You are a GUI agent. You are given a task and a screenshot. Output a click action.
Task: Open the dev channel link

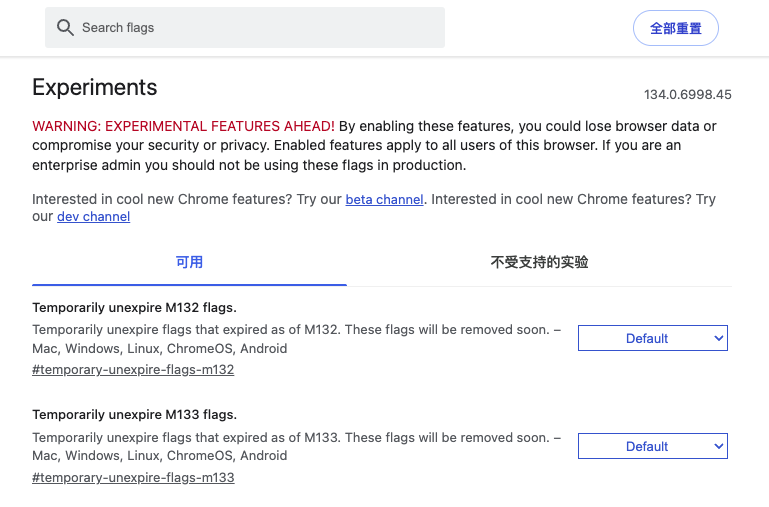93,216
